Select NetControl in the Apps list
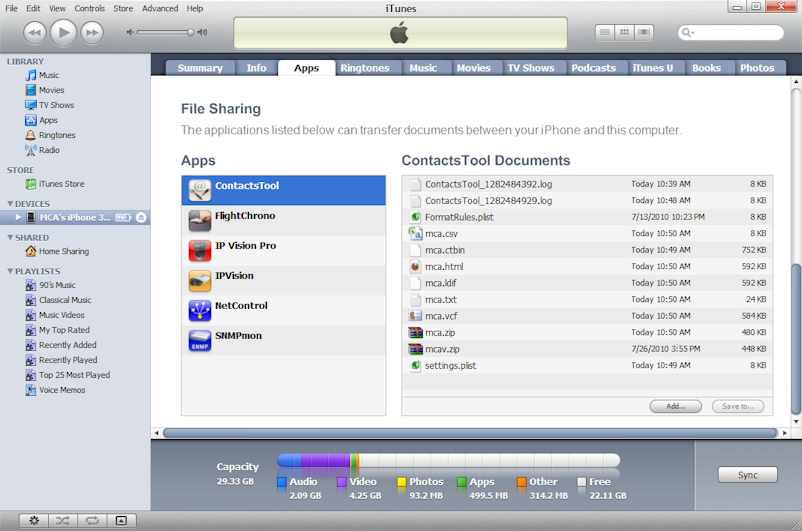 coord(283,311)
